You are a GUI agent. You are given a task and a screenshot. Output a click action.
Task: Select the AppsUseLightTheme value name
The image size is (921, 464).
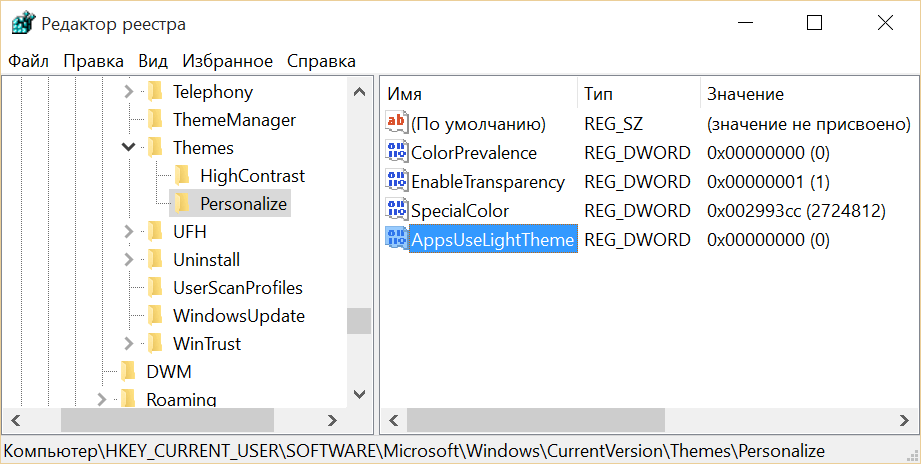493,239
